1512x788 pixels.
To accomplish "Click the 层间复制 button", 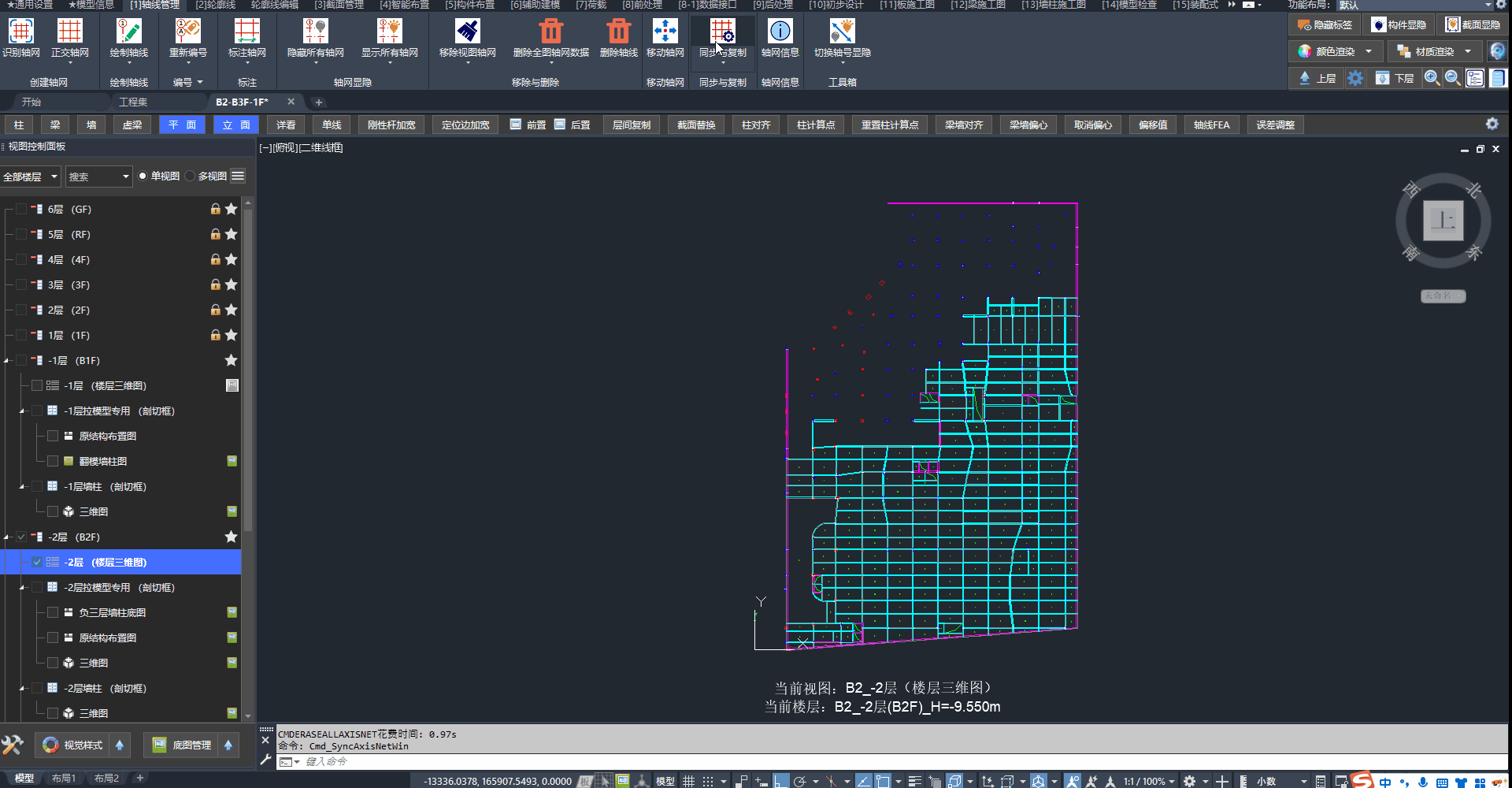I will click(632, 125).
